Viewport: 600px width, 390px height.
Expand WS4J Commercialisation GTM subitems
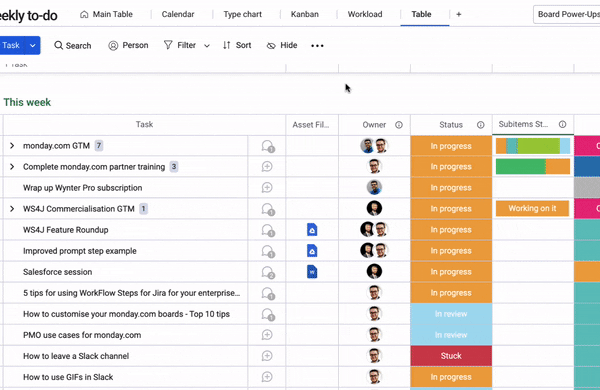12,209
